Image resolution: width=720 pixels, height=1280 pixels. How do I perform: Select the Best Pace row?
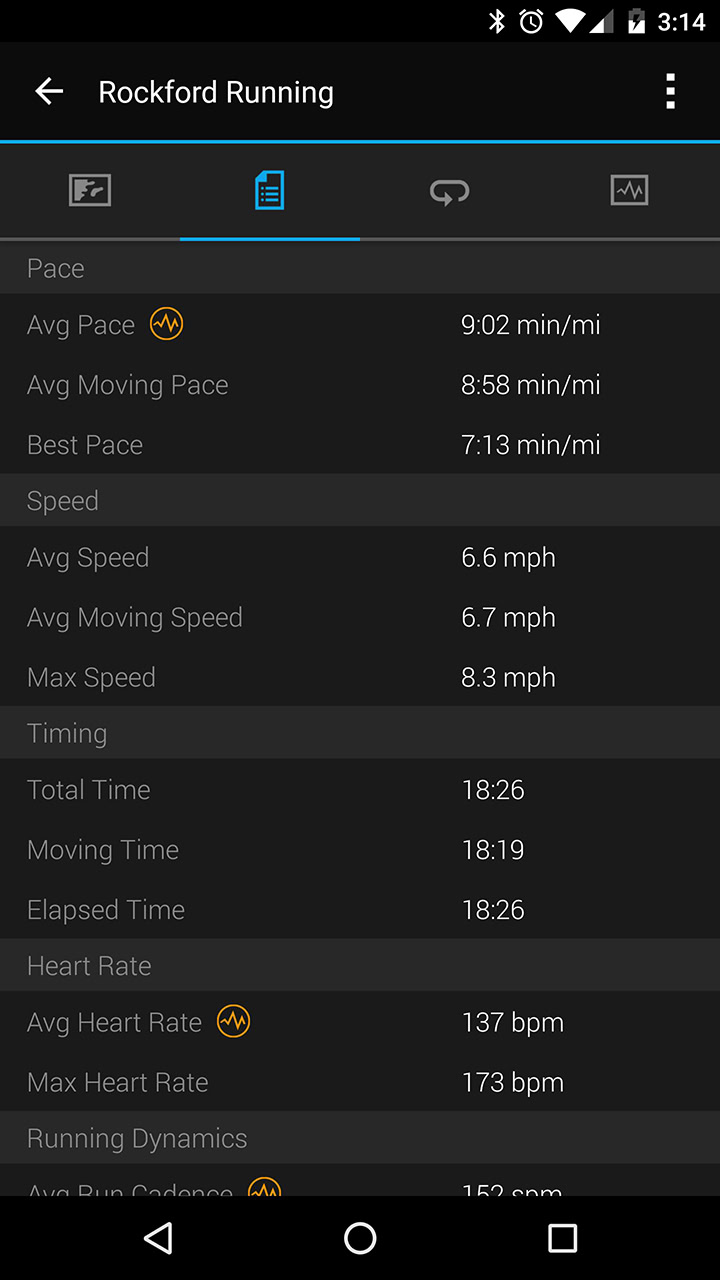tap(360, 444)
